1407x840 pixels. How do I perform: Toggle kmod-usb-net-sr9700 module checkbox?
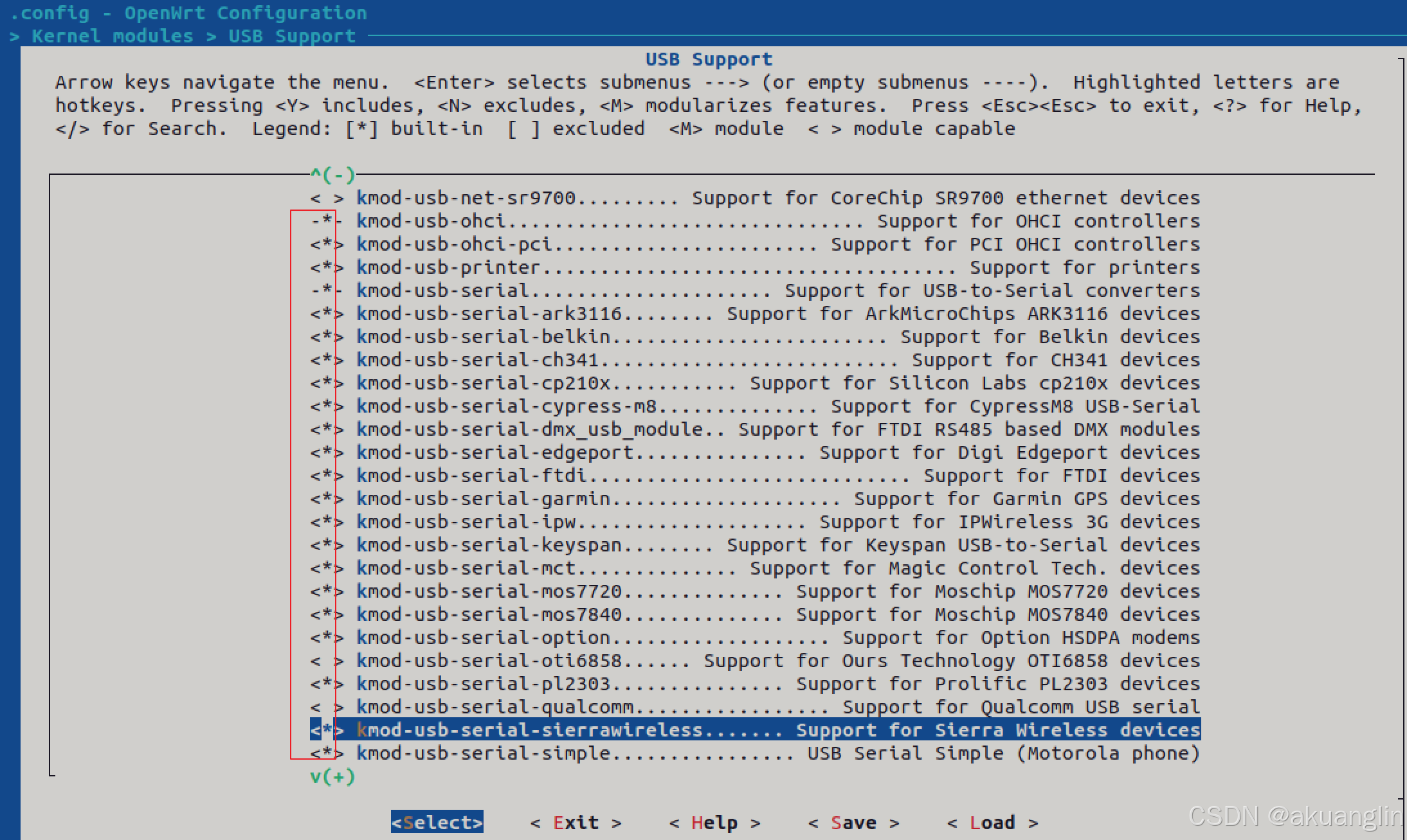click(327, 198)
